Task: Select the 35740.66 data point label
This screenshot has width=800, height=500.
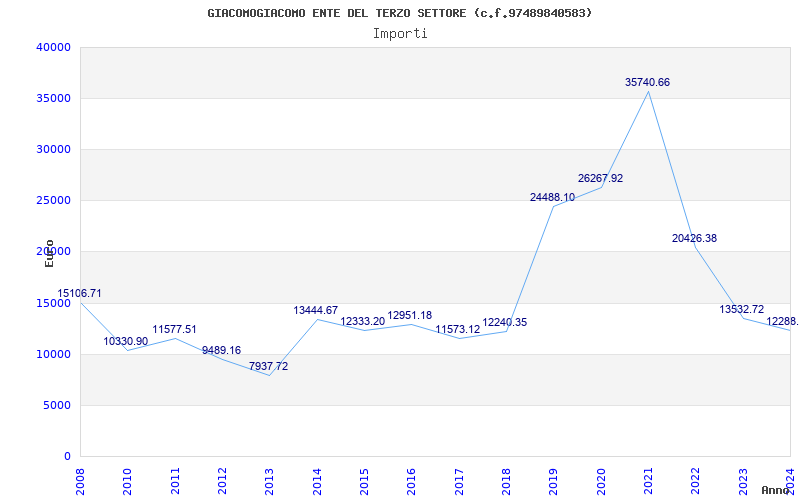Action: [x=647, y=82]
